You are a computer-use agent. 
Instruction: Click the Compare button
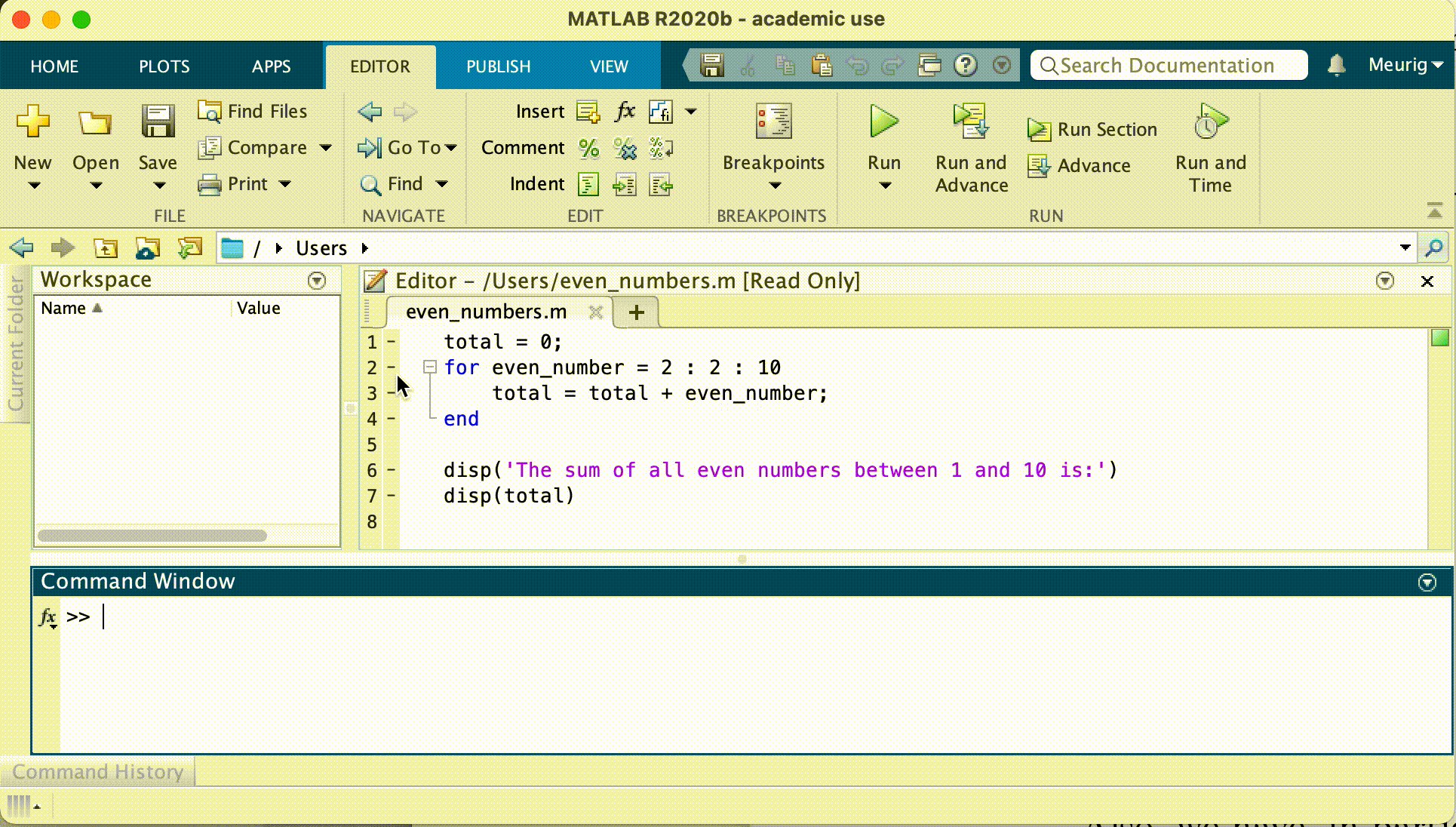coord(253,147)
